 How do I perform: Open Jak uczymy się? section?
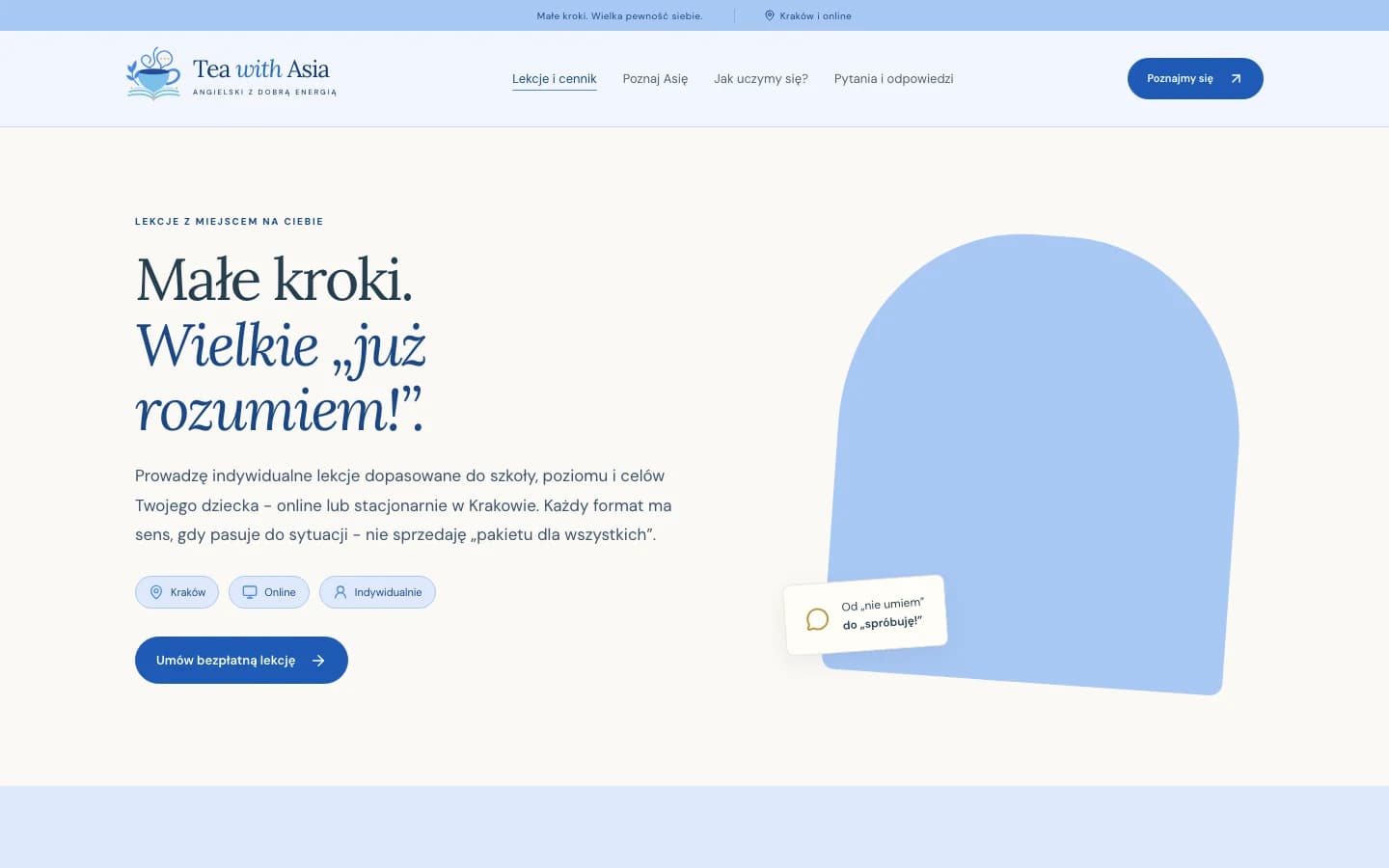[x=761, y=79]
